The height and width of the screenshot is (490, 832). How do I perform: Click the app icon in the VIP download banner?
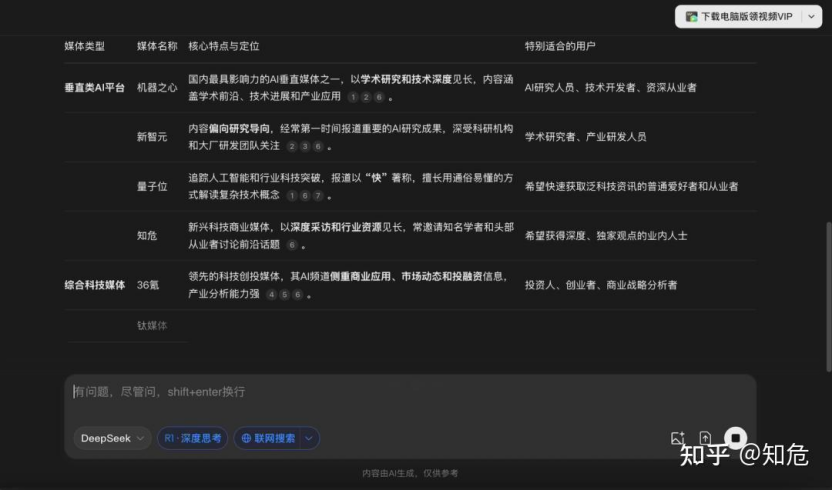(691, 16)
